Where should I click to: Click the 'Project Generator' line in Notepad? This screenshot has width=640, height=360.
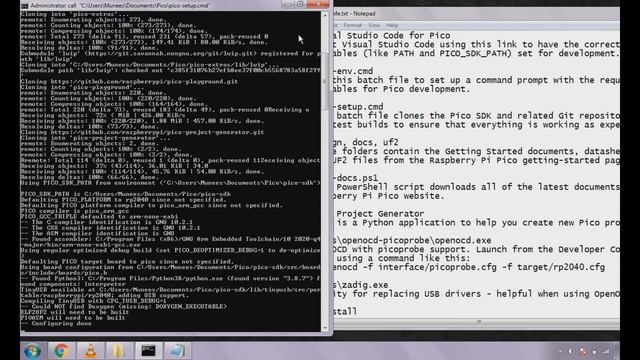point(380,213)
